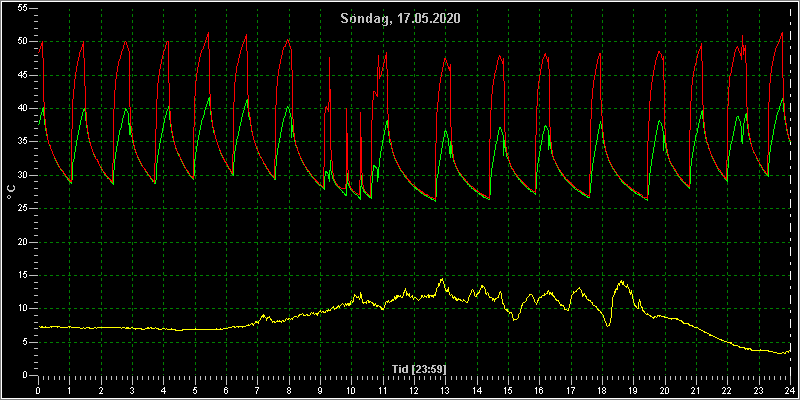Click the chart title Søndag, 17.05.2020
The height and width of the screenshot is (400, 800).
[x=401, y=19]
